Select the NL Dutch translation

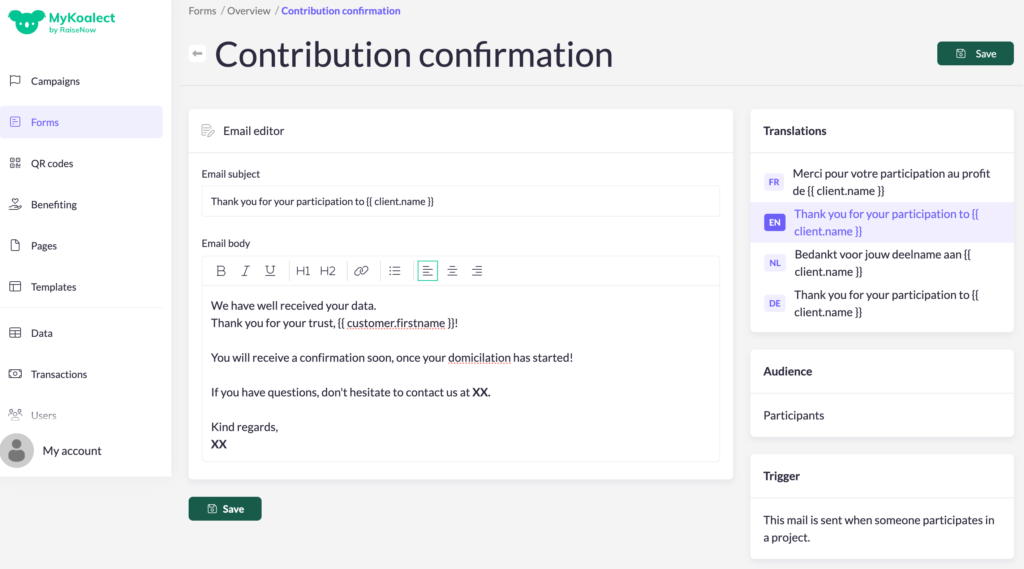(x=881, y=263)
